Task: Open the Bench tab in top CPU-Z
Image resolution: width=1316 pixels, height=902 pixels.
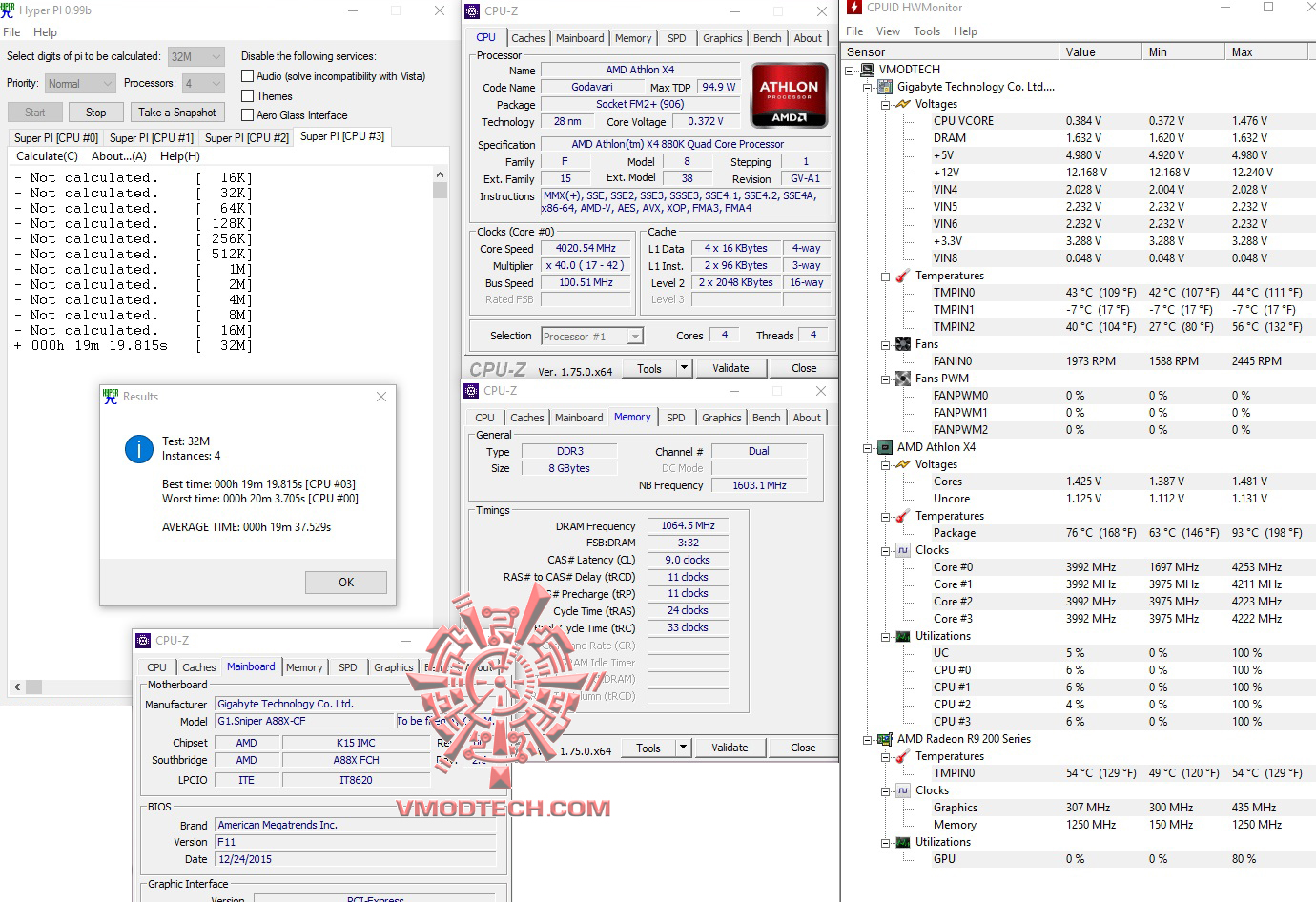Action: point(768,38)
